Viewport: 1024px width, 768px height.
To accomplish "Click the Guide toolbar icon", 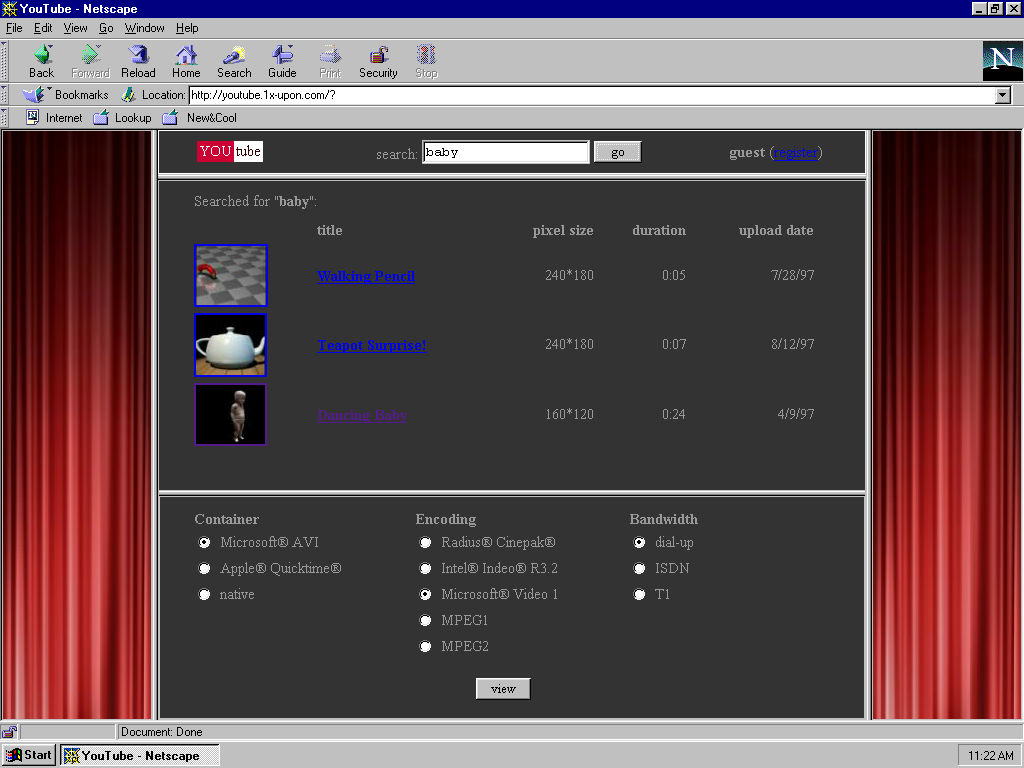I will point(282,56).
